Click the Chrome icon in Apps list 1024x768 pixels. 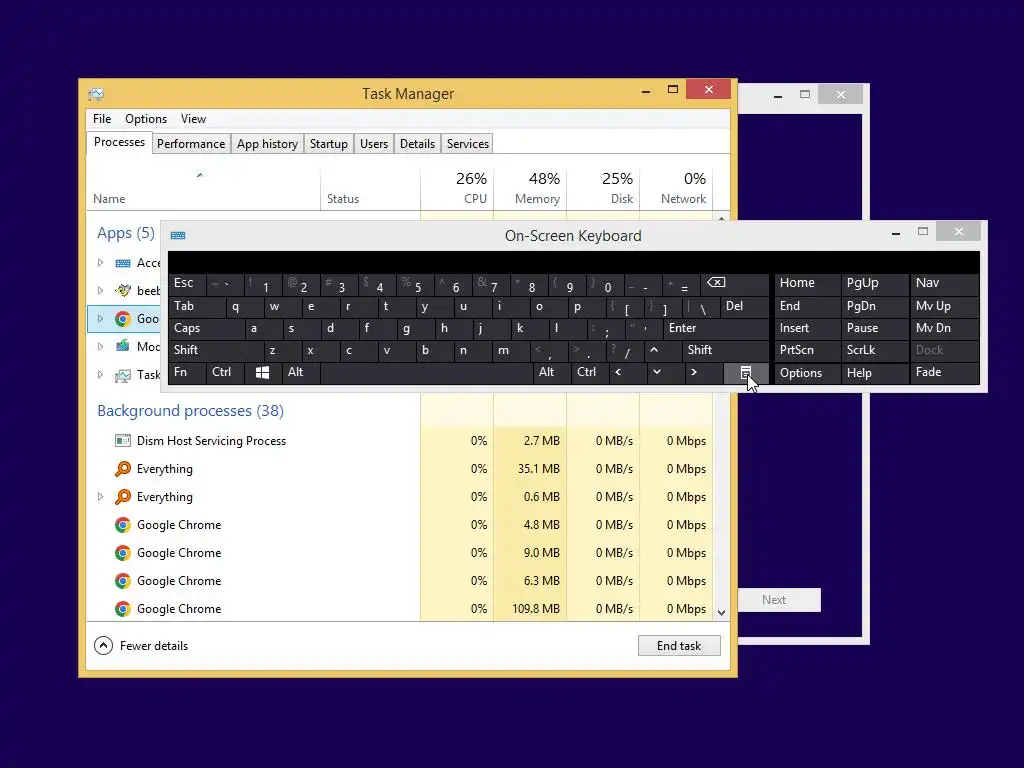(123, 319)
